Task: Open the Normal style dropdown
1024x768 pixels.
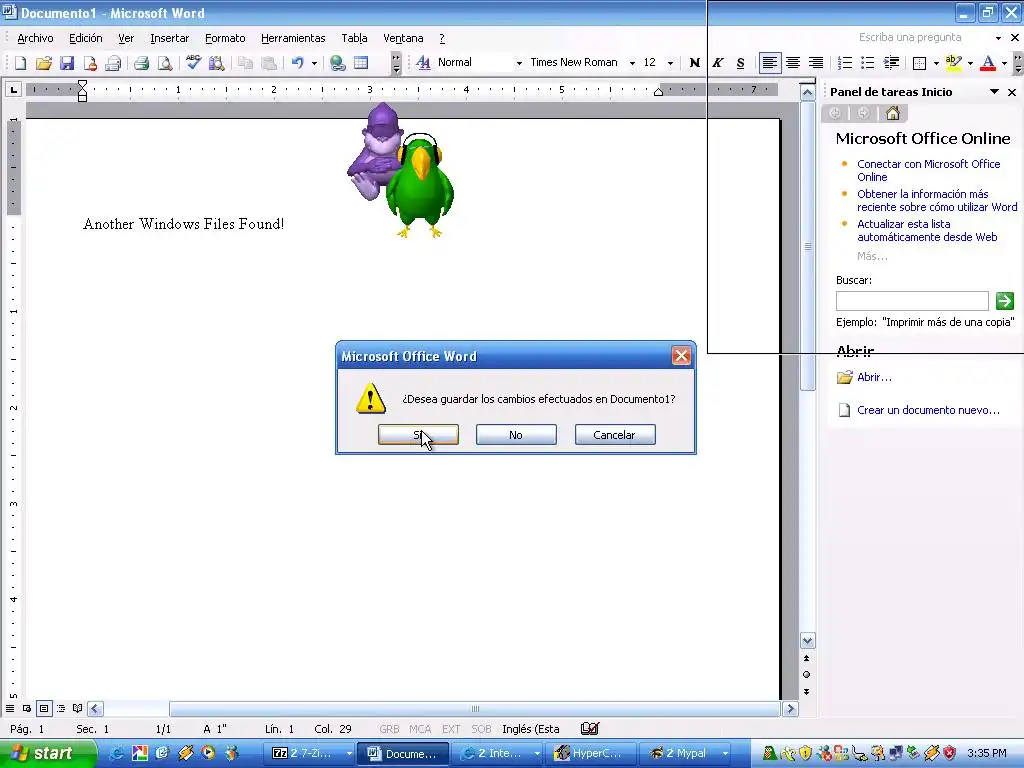Action: click(519, 63)
